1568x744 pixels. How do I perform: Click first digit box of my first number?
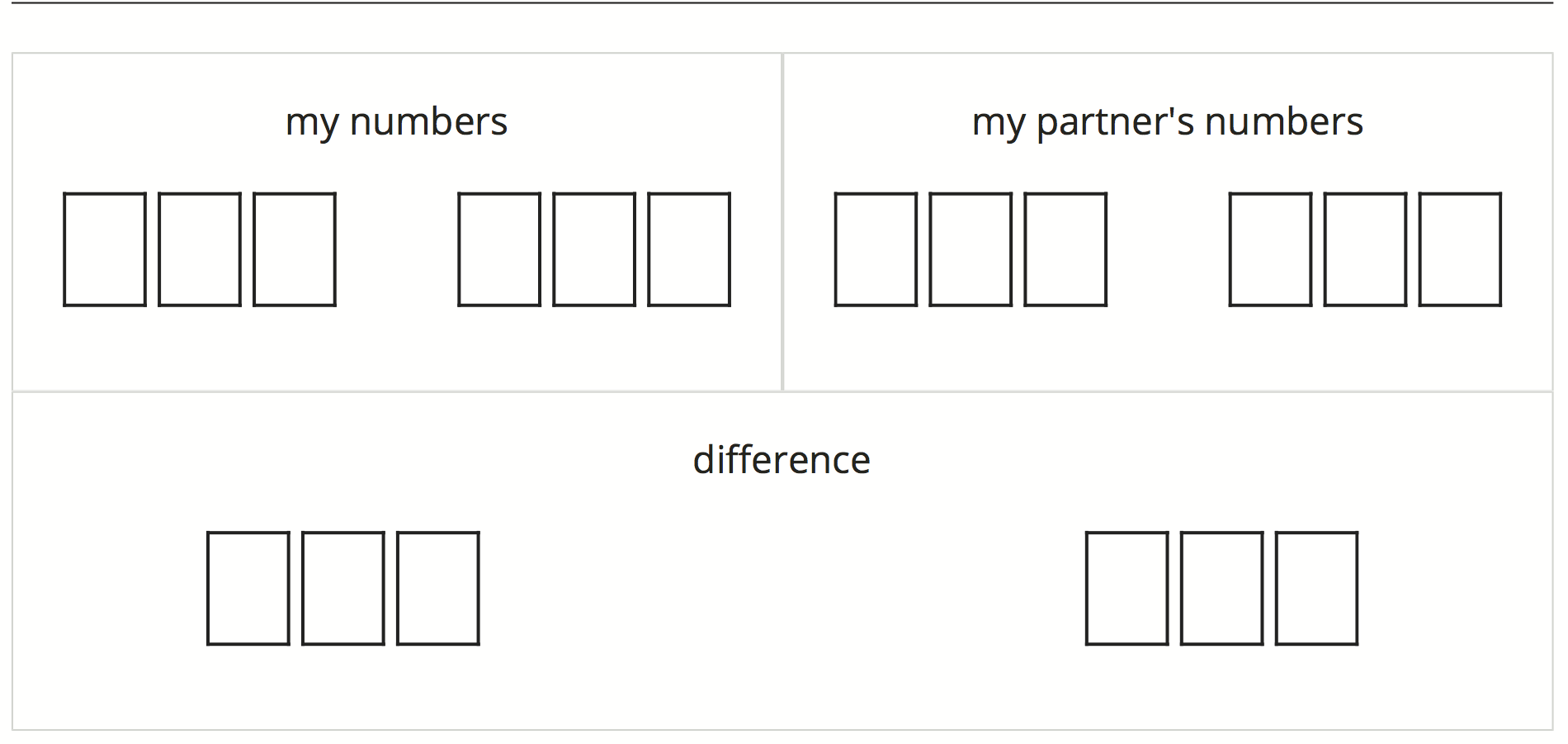tap(105, 249)
